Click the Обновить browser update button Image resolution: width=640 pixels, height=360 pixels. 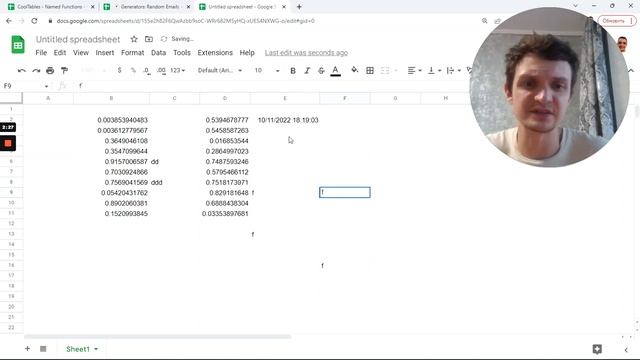click(x=617, y=20)
